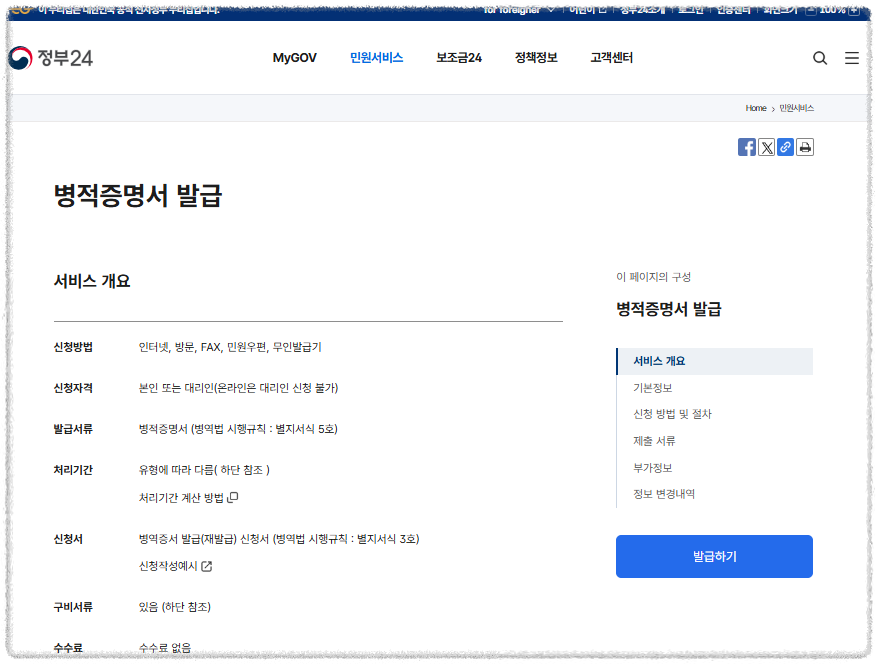Open search with the magnifier icon
The height and width of the screenshot is (664, 878).
click(x=820, y=58)
